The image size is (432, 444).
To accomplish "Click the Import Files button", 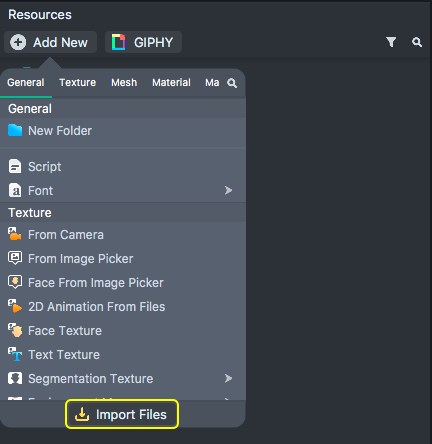I will tap(122, 414).
